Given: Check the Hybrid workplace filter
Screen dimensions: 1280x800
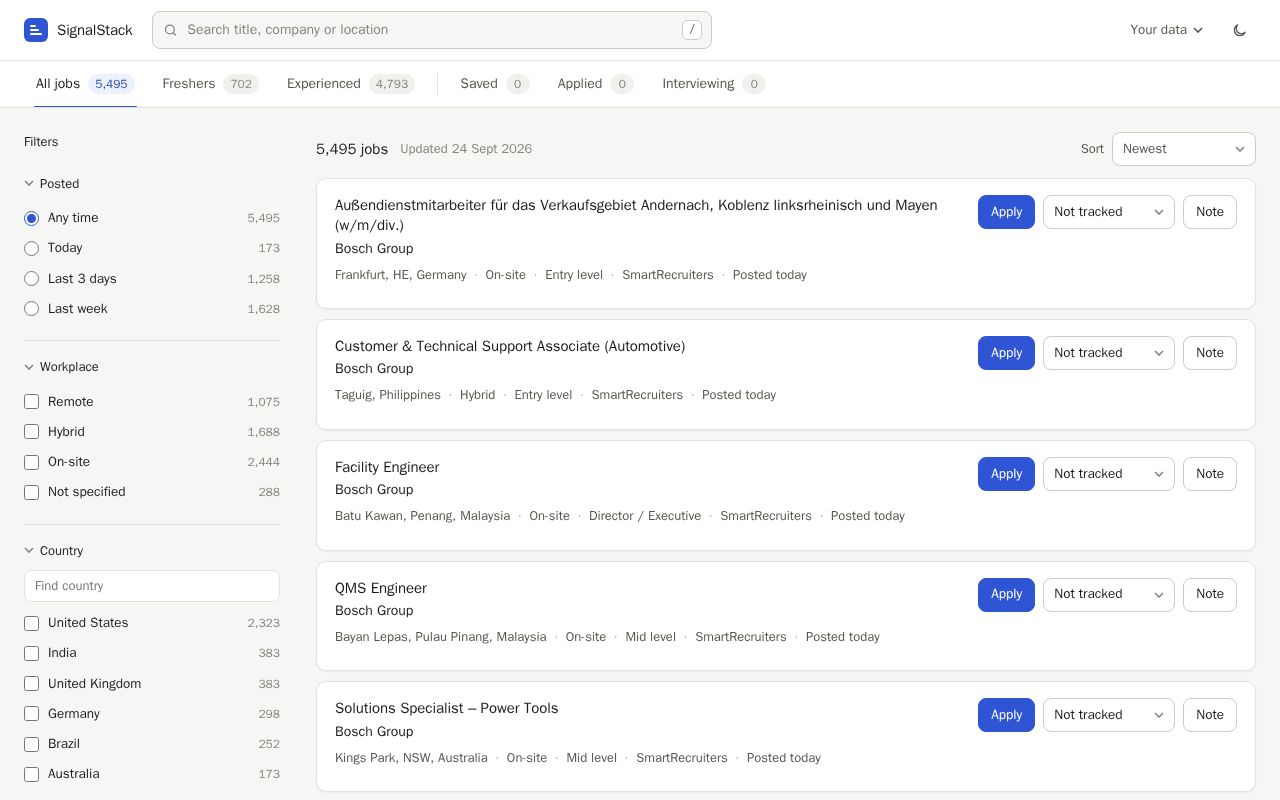Looking at the screenshot, I should pyautogui.click(x=32, y=432).
